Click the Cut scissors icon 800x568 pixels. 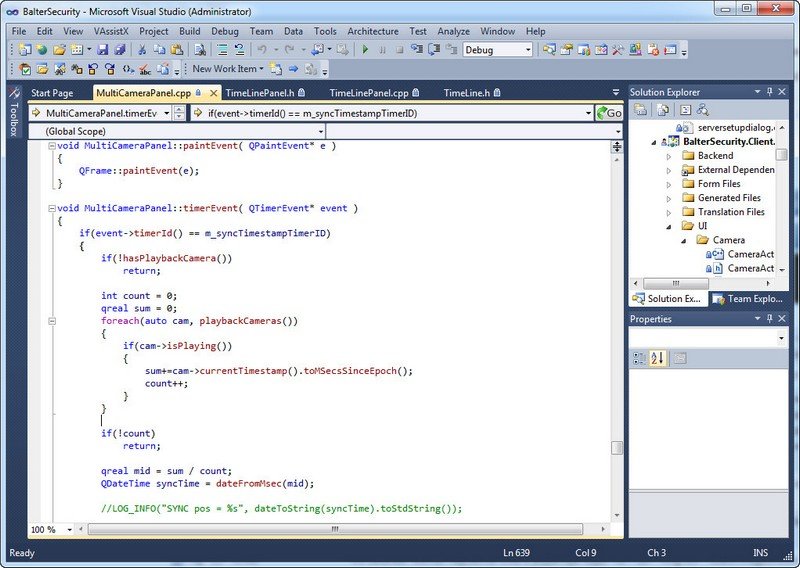[x=143, y=49]
